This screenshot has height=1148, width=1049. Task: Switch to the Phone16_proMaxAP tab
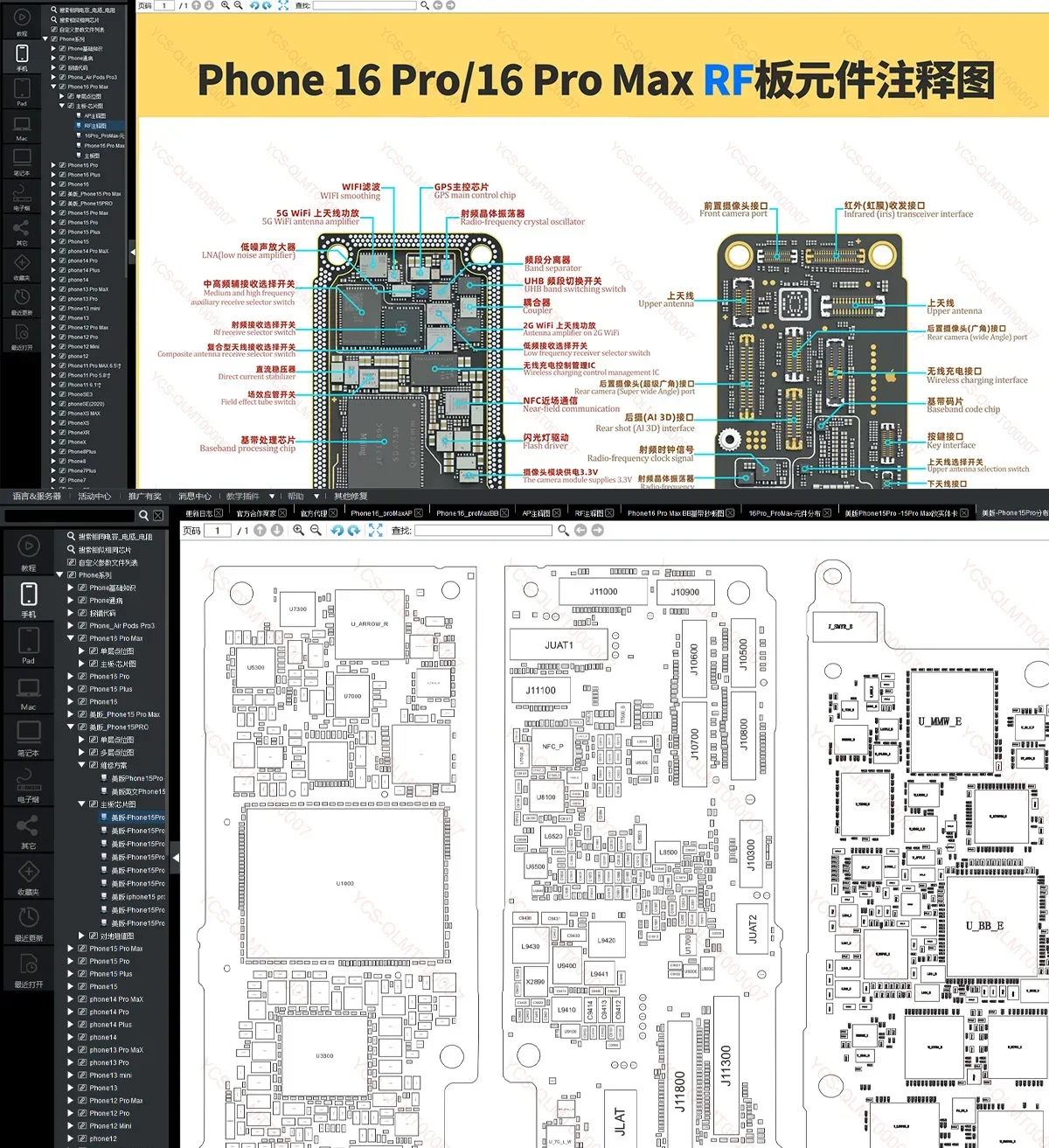pyautogui.click(x=381, y=513)
